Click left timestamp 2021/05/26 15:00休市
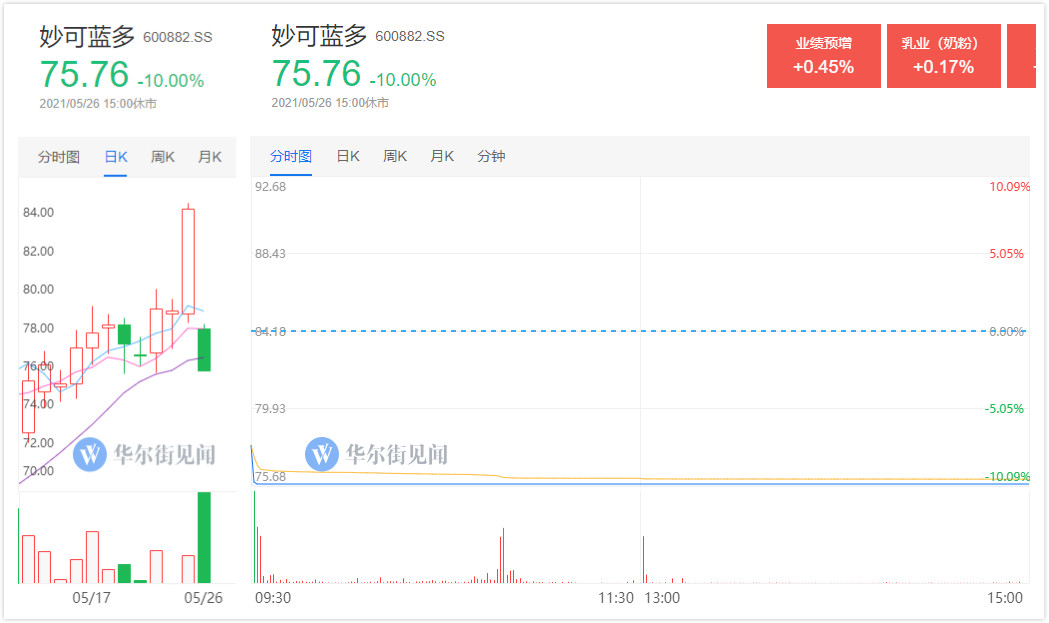 pyautogui.click(x=98, y=104)
